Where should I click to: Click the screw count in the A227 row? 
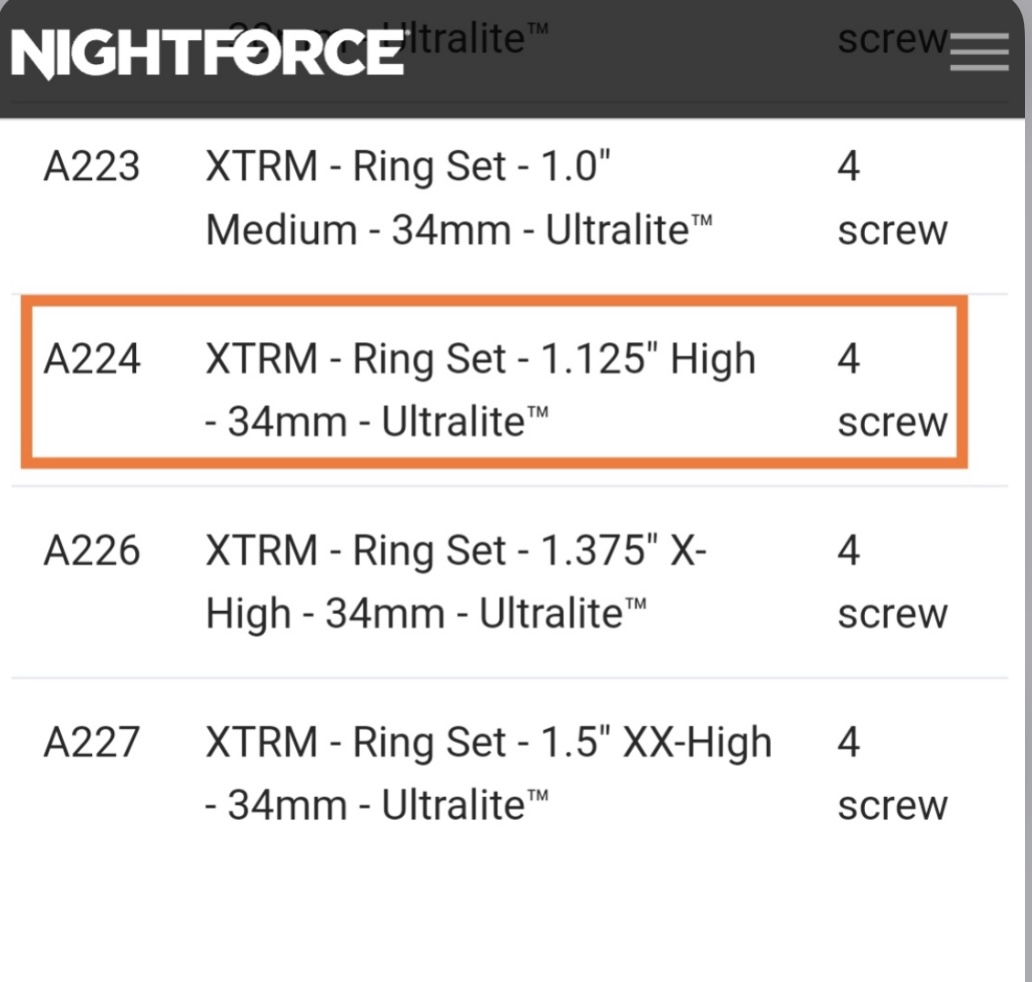click(x=892, y=775)
